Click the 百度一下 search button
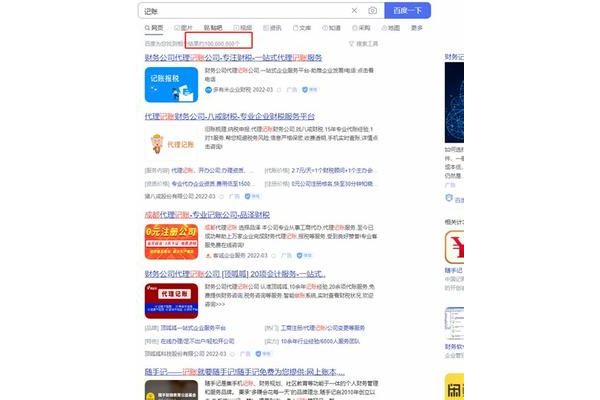 [408, 10]
